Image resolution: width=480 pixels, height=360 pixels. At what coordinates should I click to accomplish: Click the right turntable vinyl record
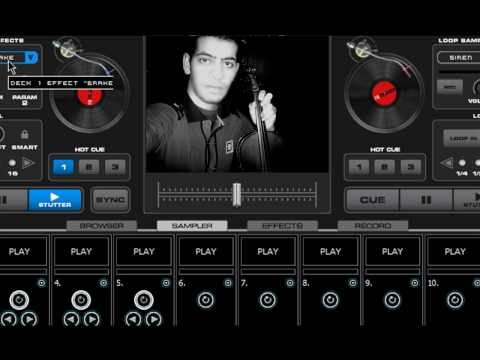click(x=384, y=93)
